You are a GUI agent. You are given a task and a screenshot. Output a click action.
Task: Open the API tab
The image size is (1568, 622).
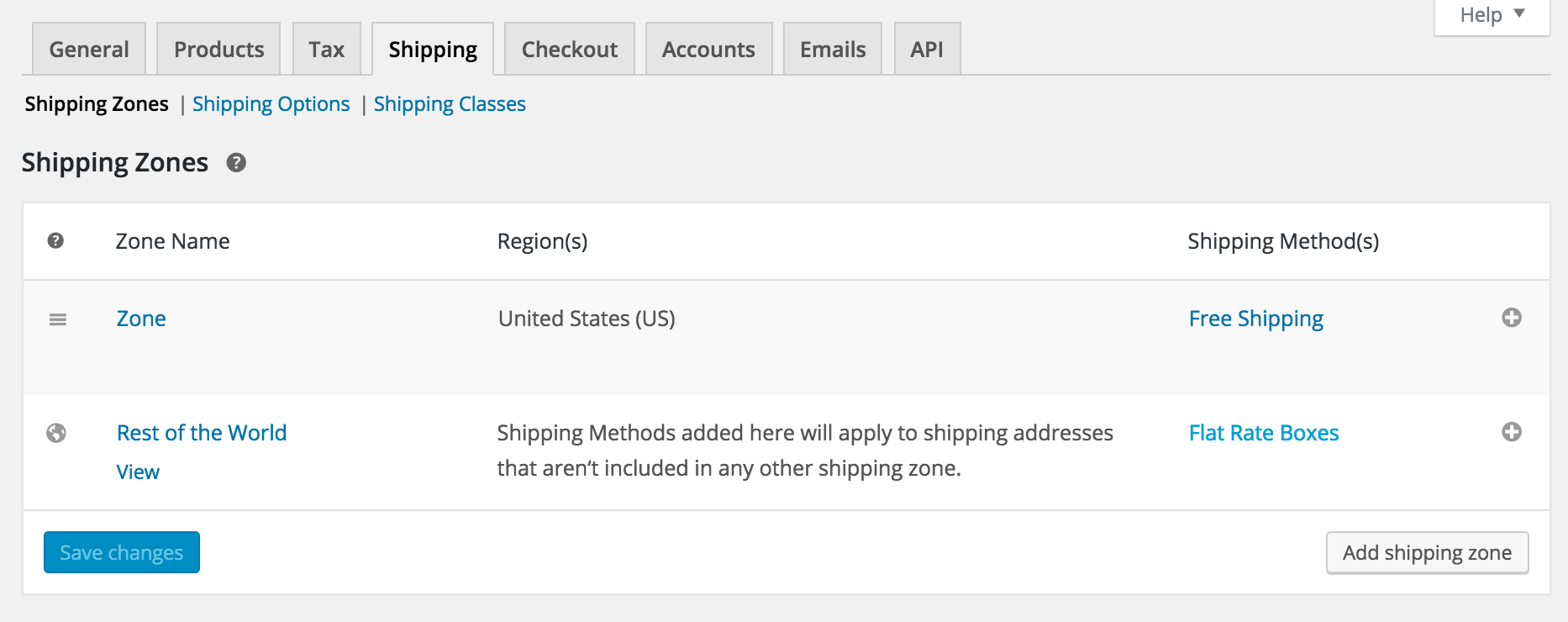point(927,50)
